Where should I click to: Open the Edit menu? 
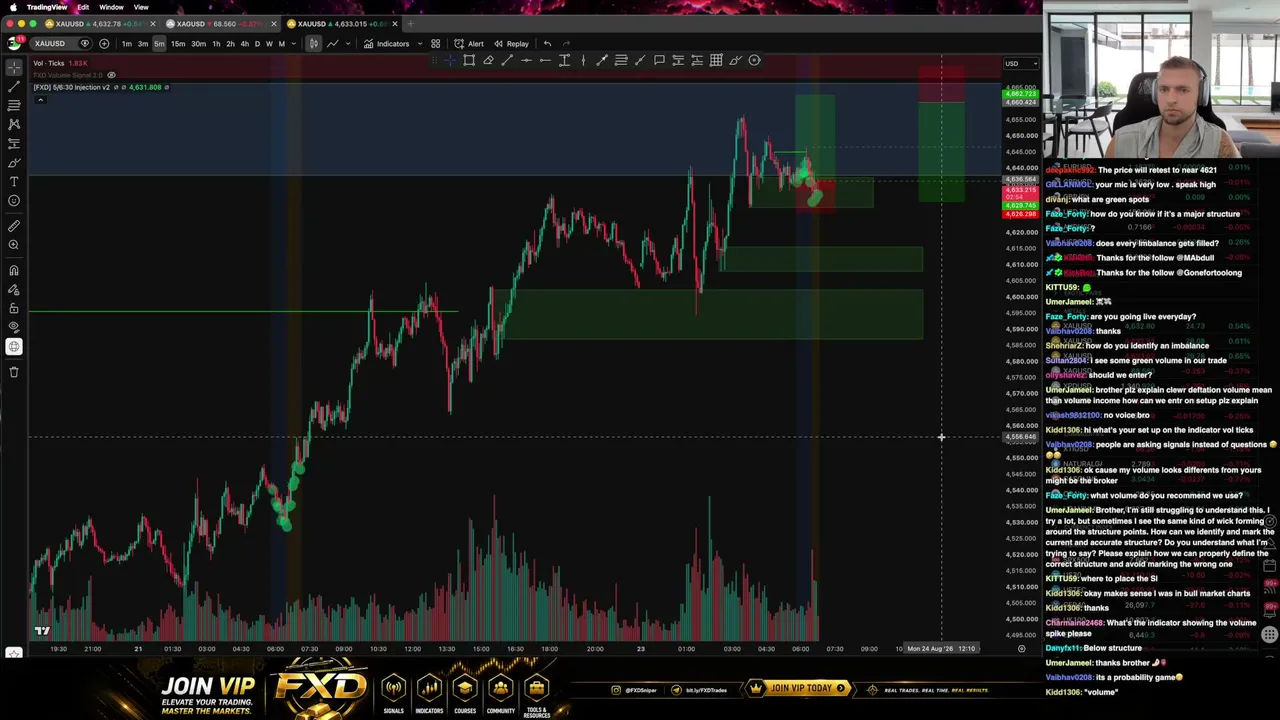click(83, 7)
